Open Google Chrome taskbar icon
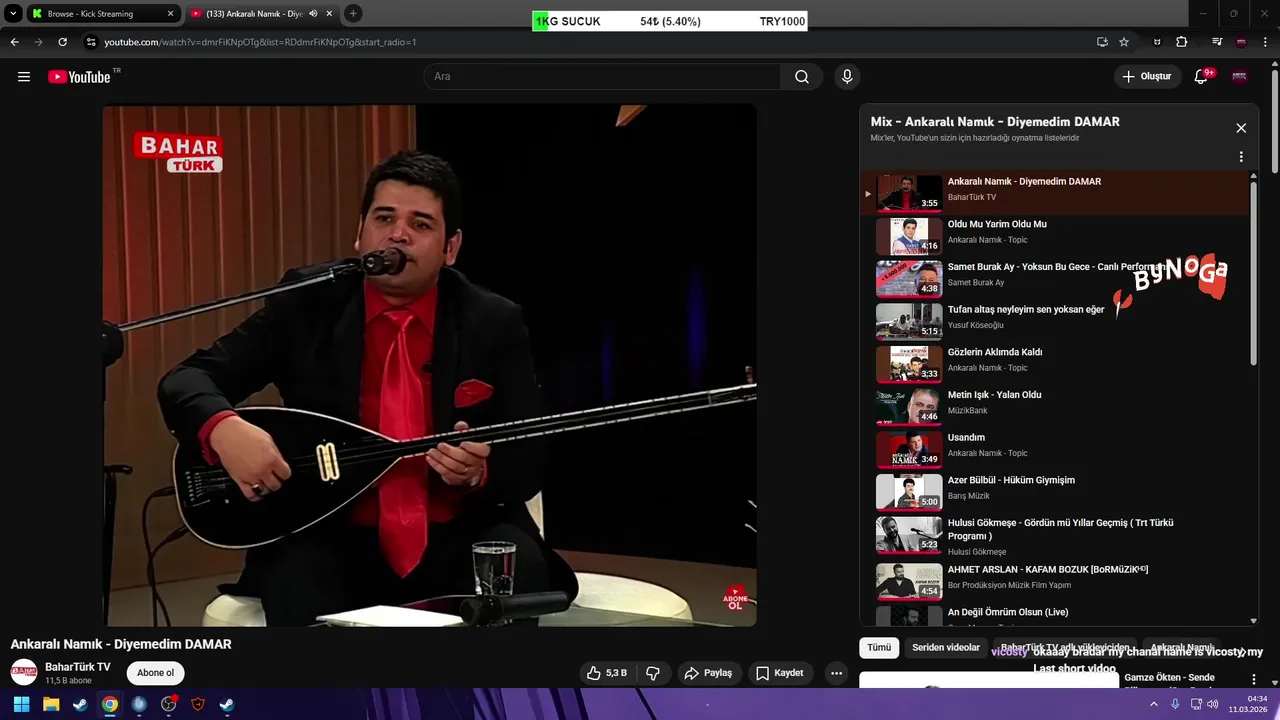This screenshot has width=1280, height=720. pos(109,704)
